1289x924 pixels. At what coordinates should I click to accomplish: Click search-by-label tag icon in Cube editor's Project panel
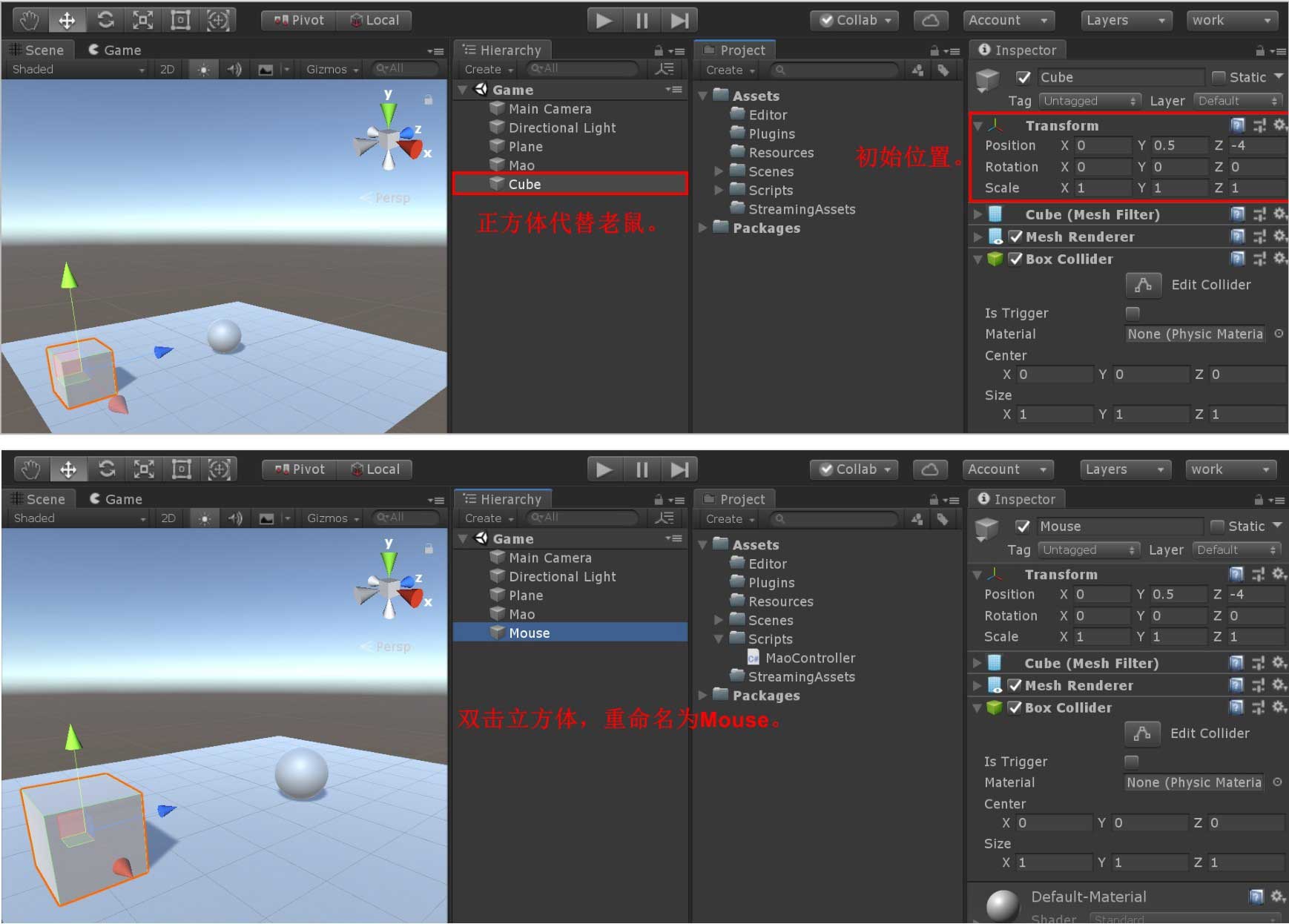click(943, 70)
